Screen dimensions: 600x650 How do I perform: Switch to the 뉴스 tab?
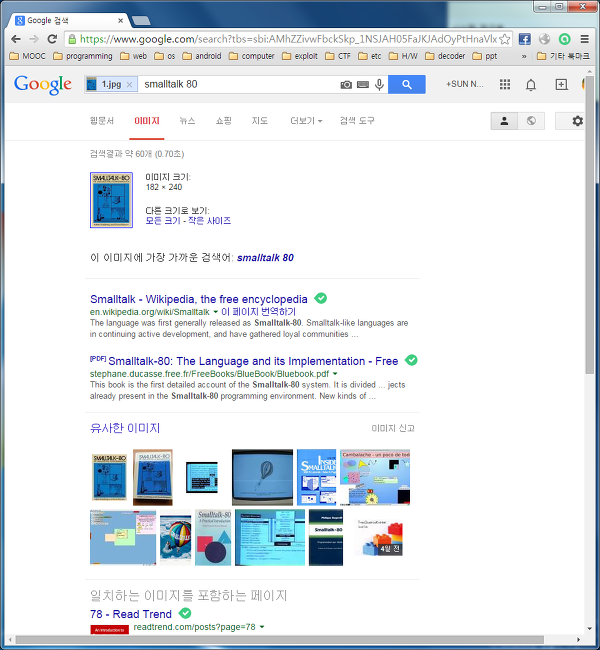tap(187, 121)
